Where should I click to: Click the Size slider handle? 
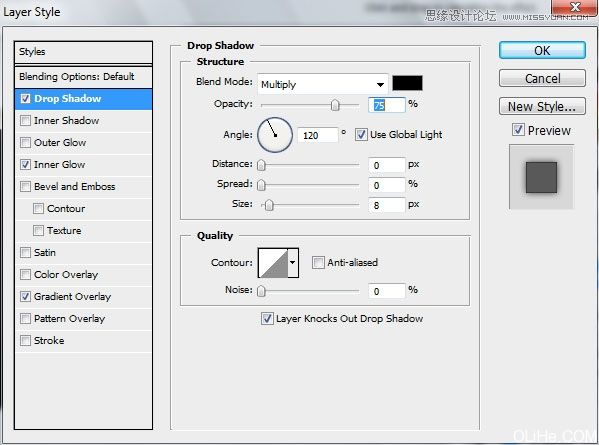tap(269, 205)
